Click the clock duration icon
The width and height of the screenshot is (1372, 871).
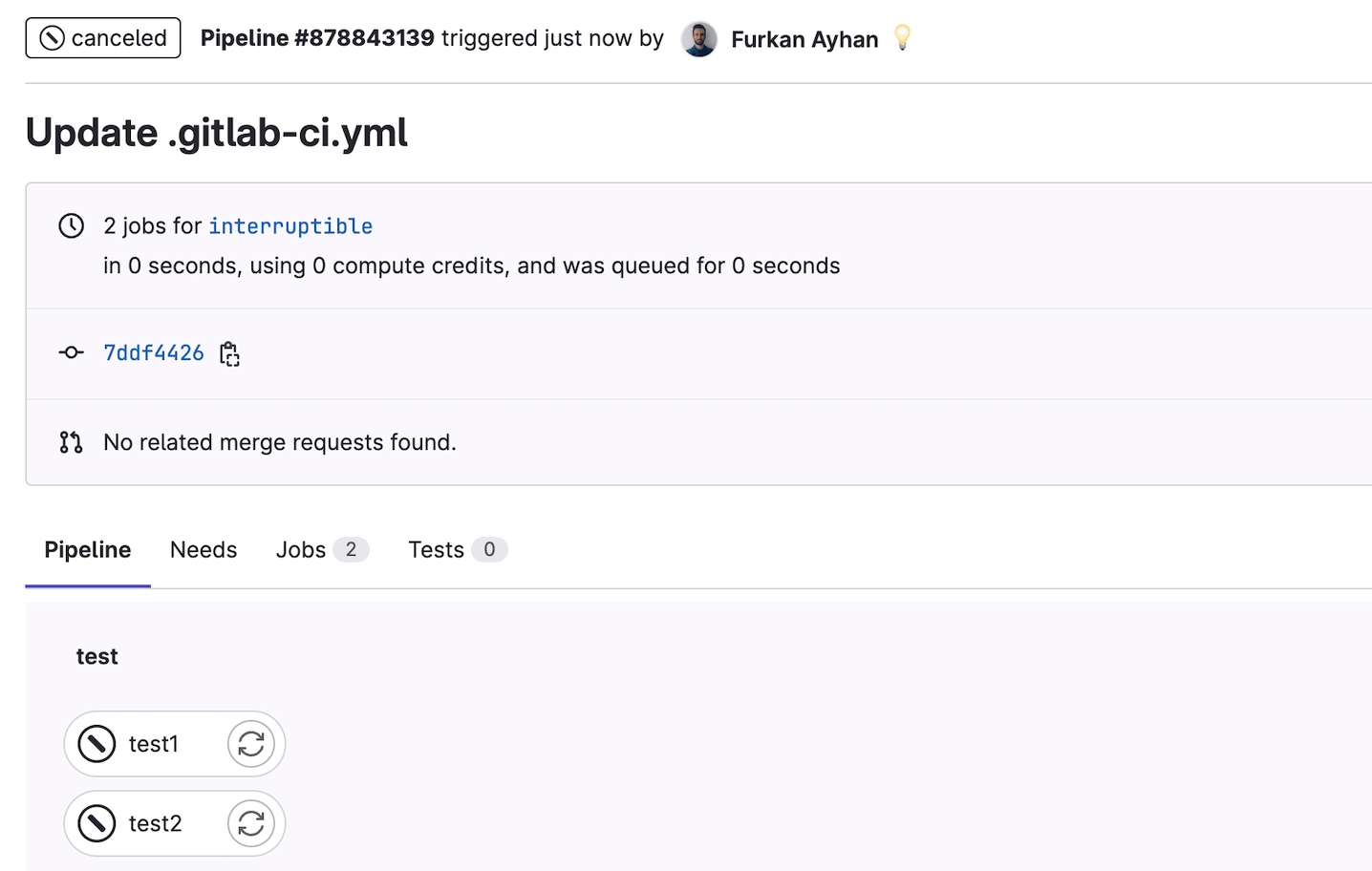72,226
